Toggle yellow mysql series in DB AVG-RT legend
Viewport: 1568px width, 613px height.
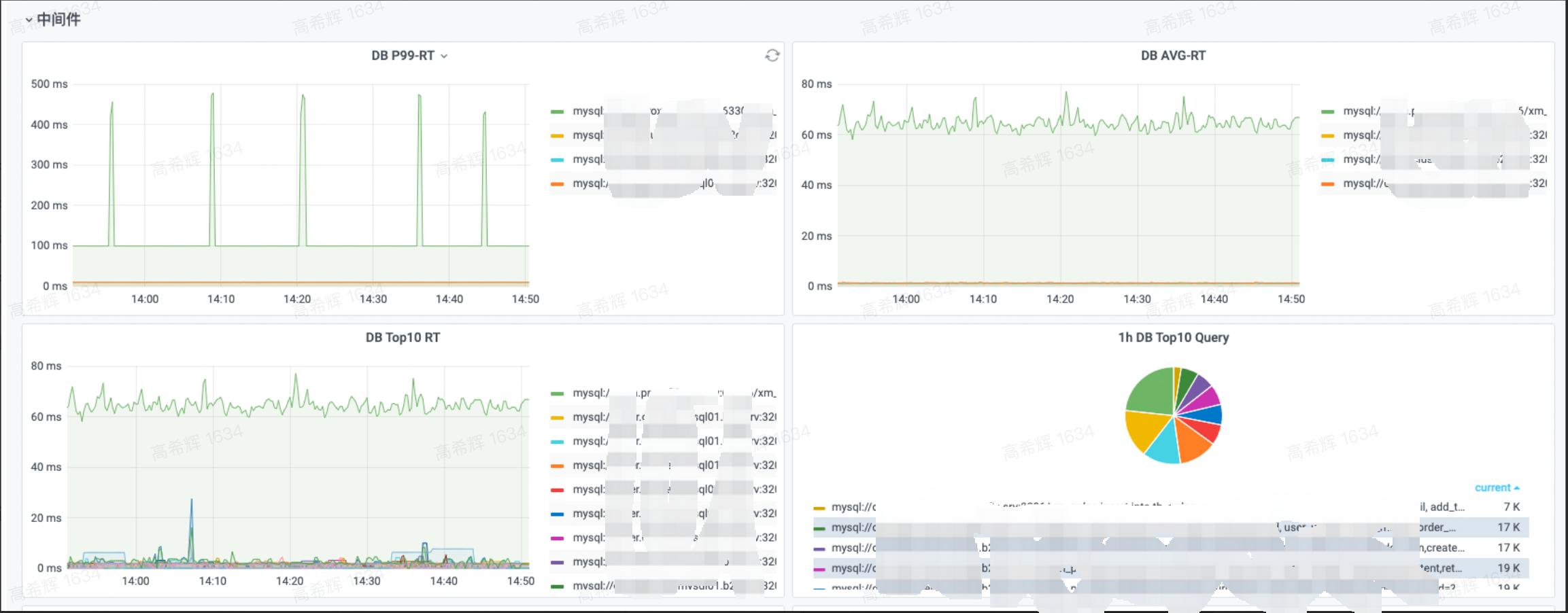coord(1433,135)
